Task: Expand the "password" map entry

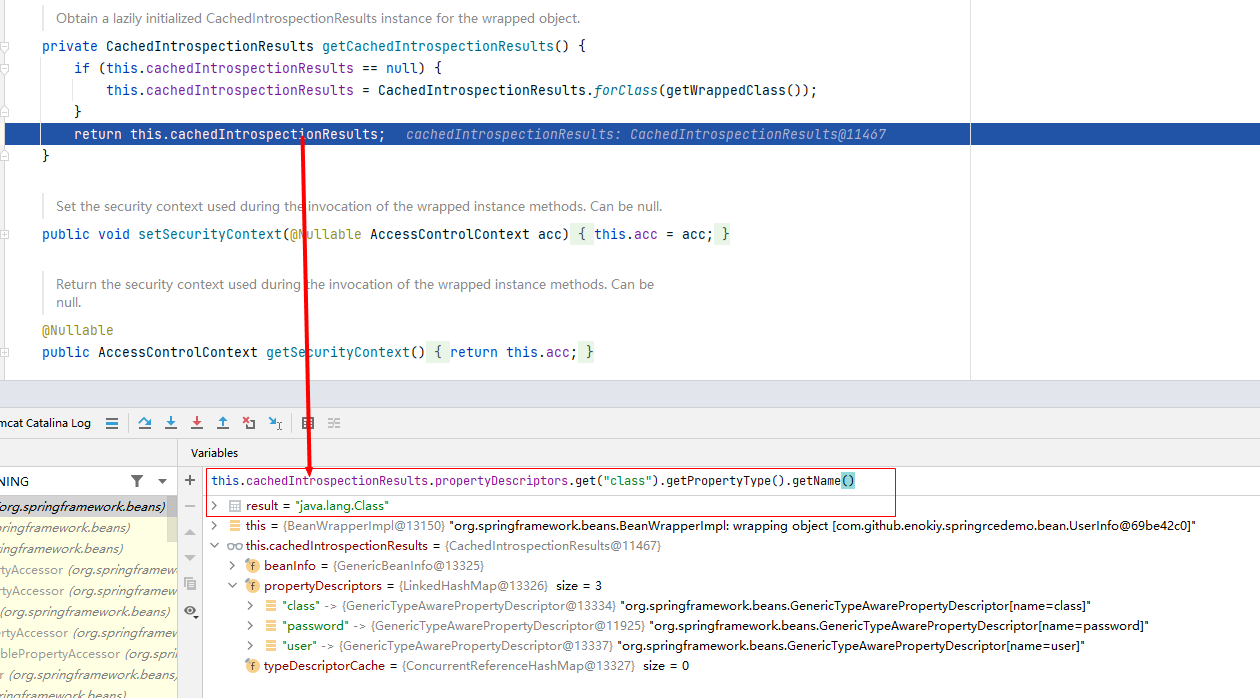Action: pos(251,626)
